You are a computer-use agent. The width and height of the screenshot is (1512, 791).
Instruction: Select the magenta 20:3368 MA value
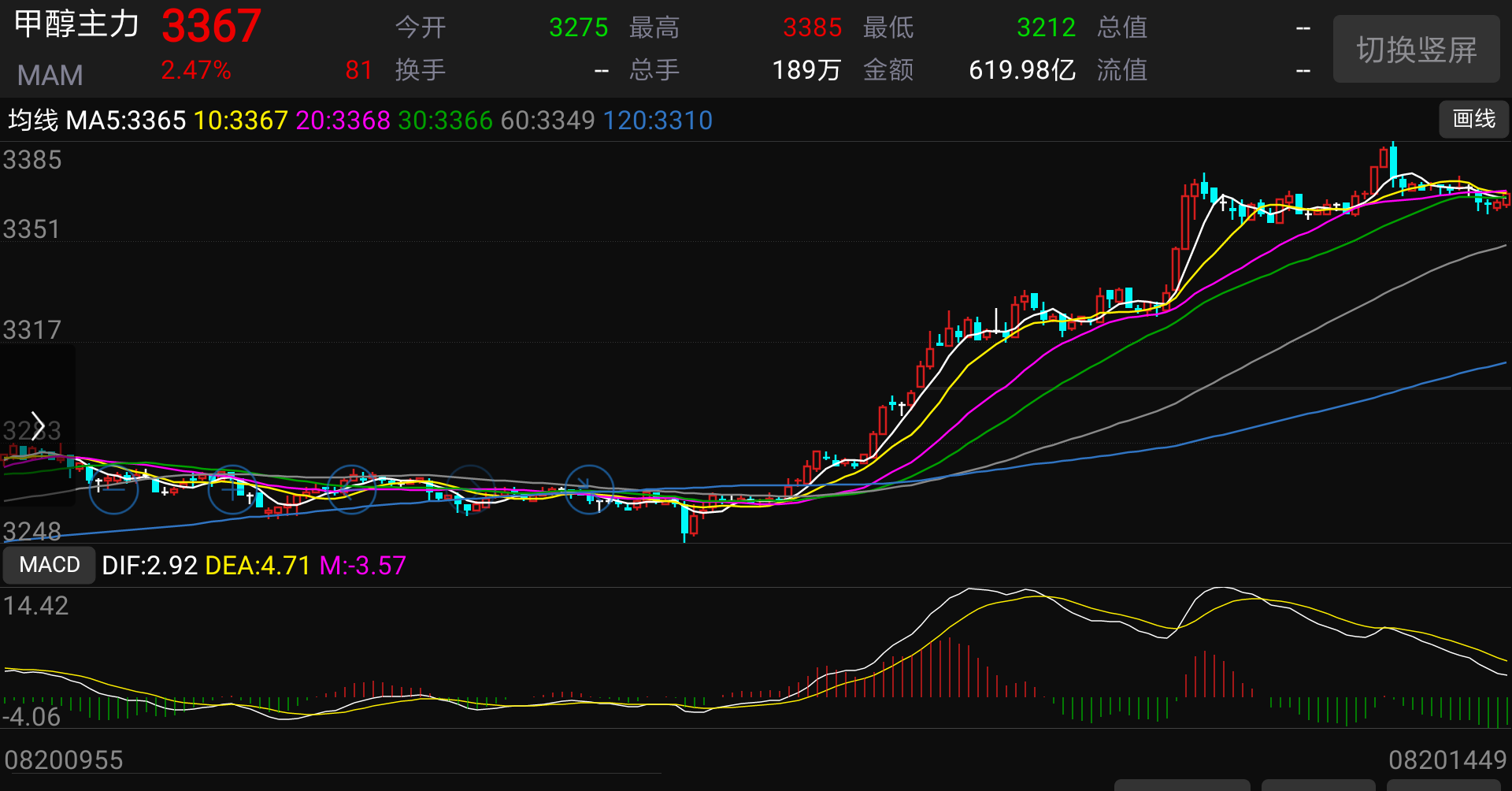point(343,121)
